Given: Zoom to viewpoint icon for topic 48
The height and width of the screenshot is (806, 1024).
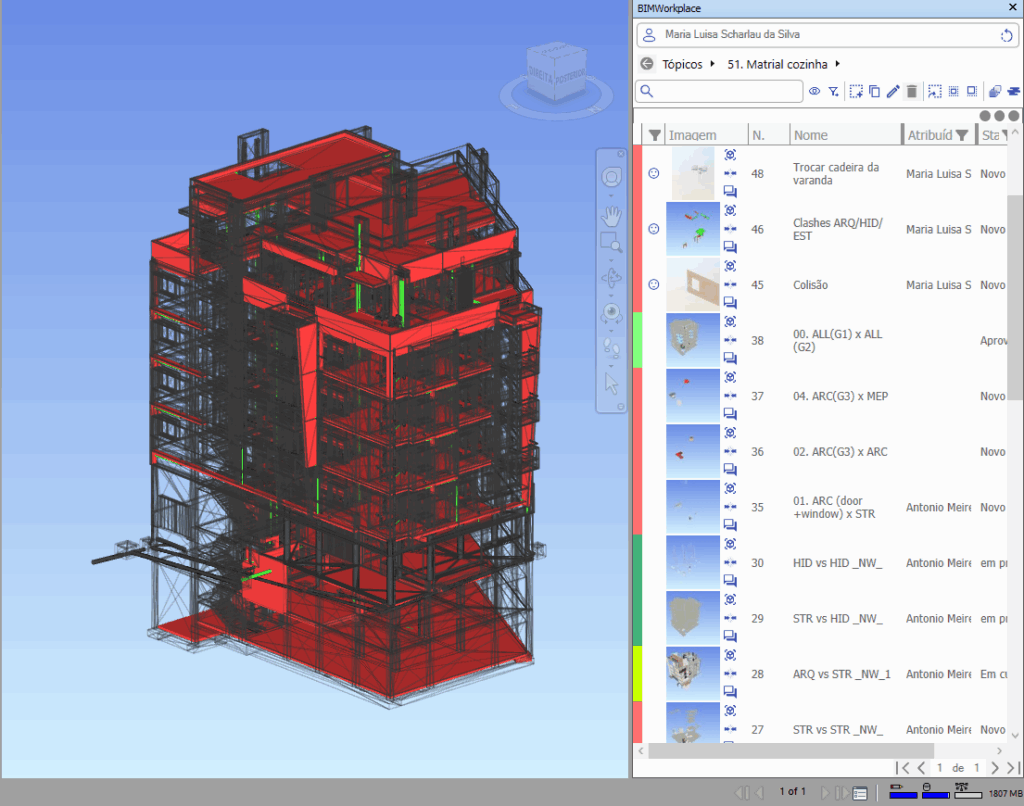Looking at the screenshot, I should point(730,155).
